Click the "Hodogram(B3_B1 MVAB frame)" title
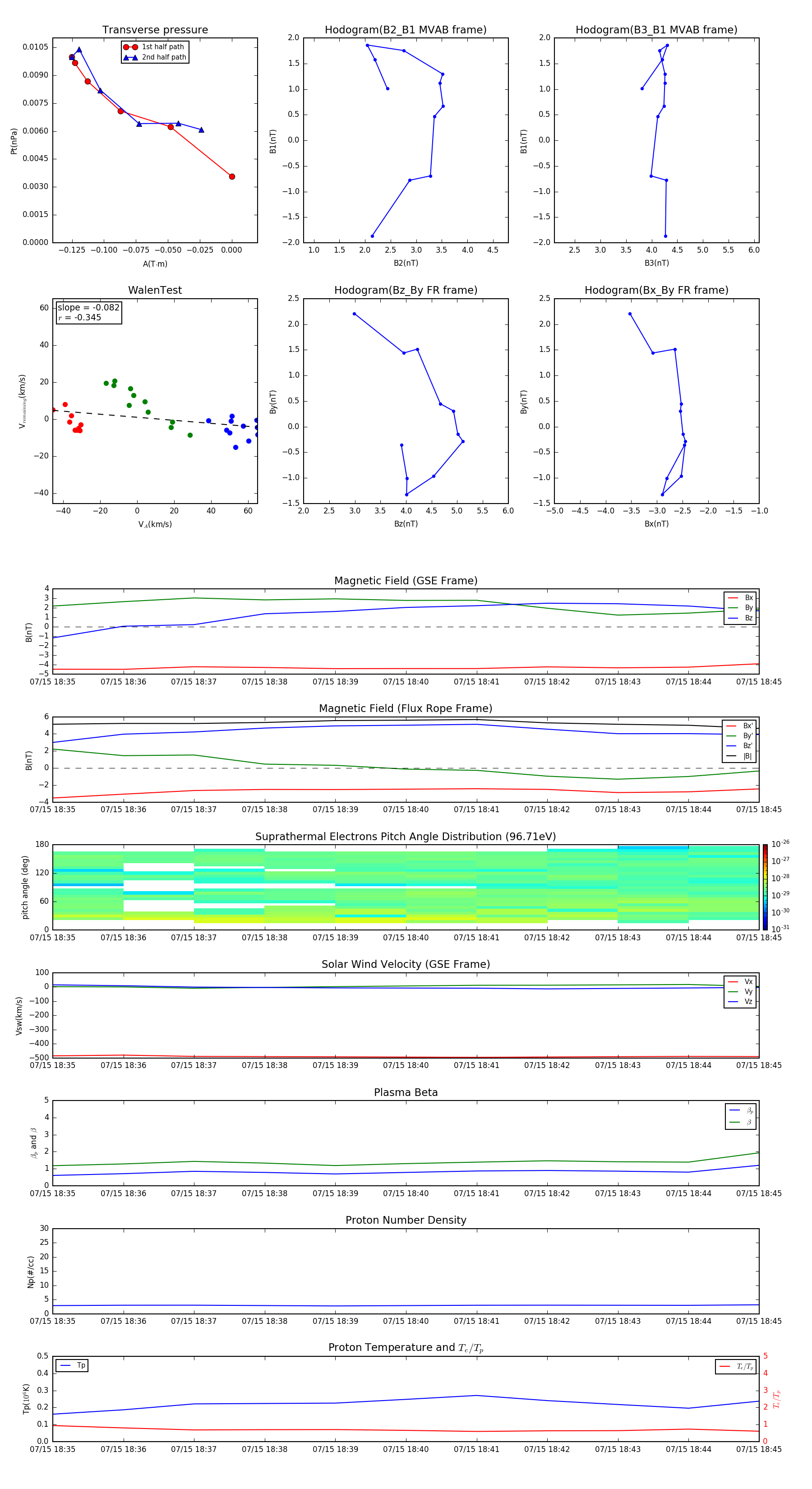Screen dimensions: 812x1489 coord(656,30)
